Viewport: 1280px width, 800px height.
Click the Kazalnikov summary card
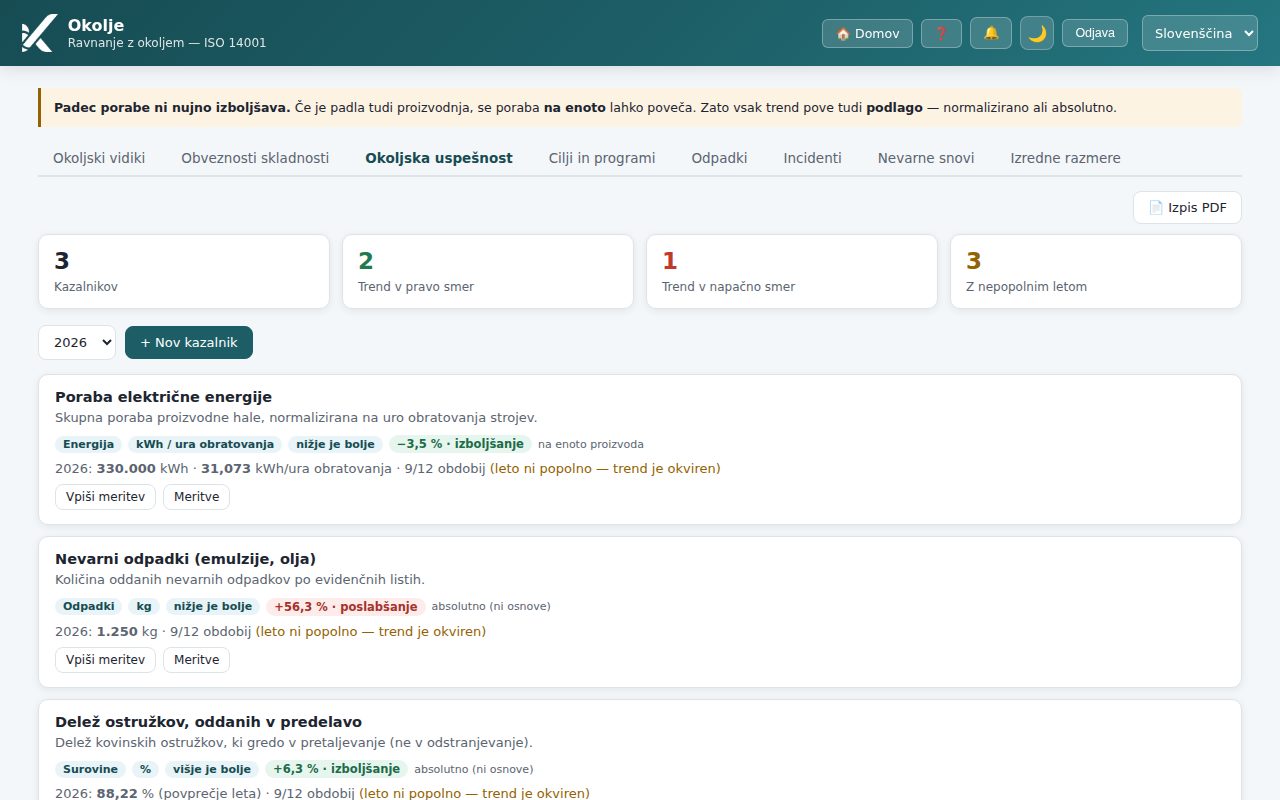click(184, 272)
